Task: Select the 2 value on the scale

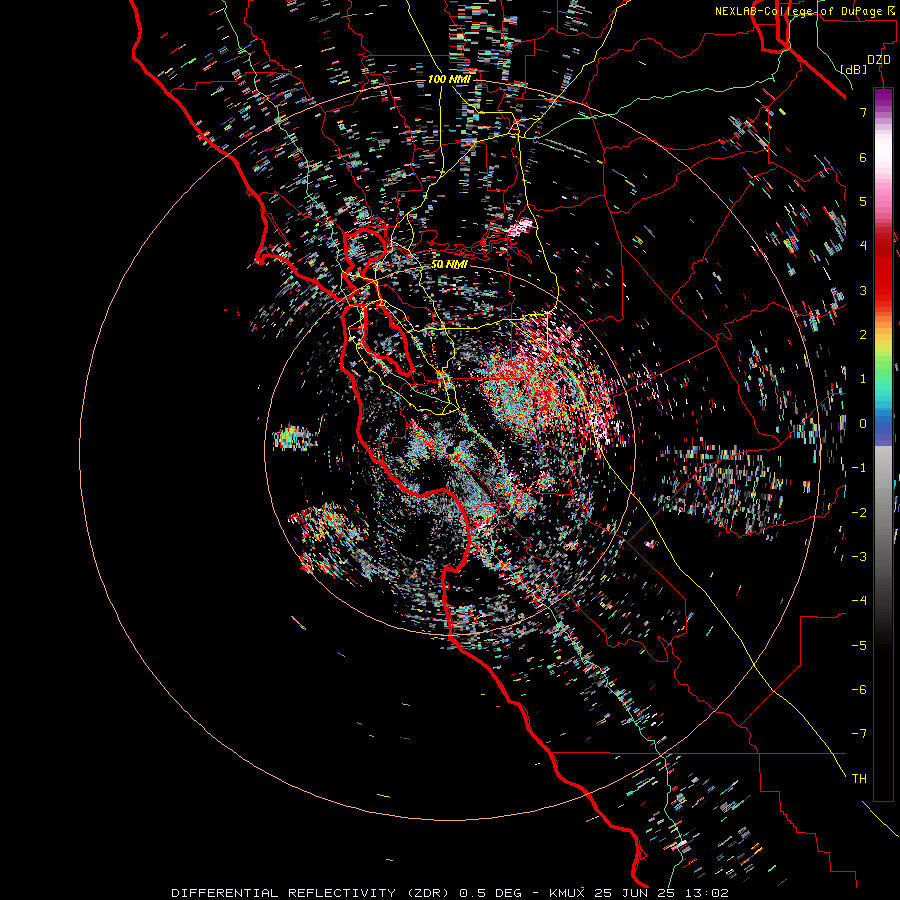Action: 863,335
